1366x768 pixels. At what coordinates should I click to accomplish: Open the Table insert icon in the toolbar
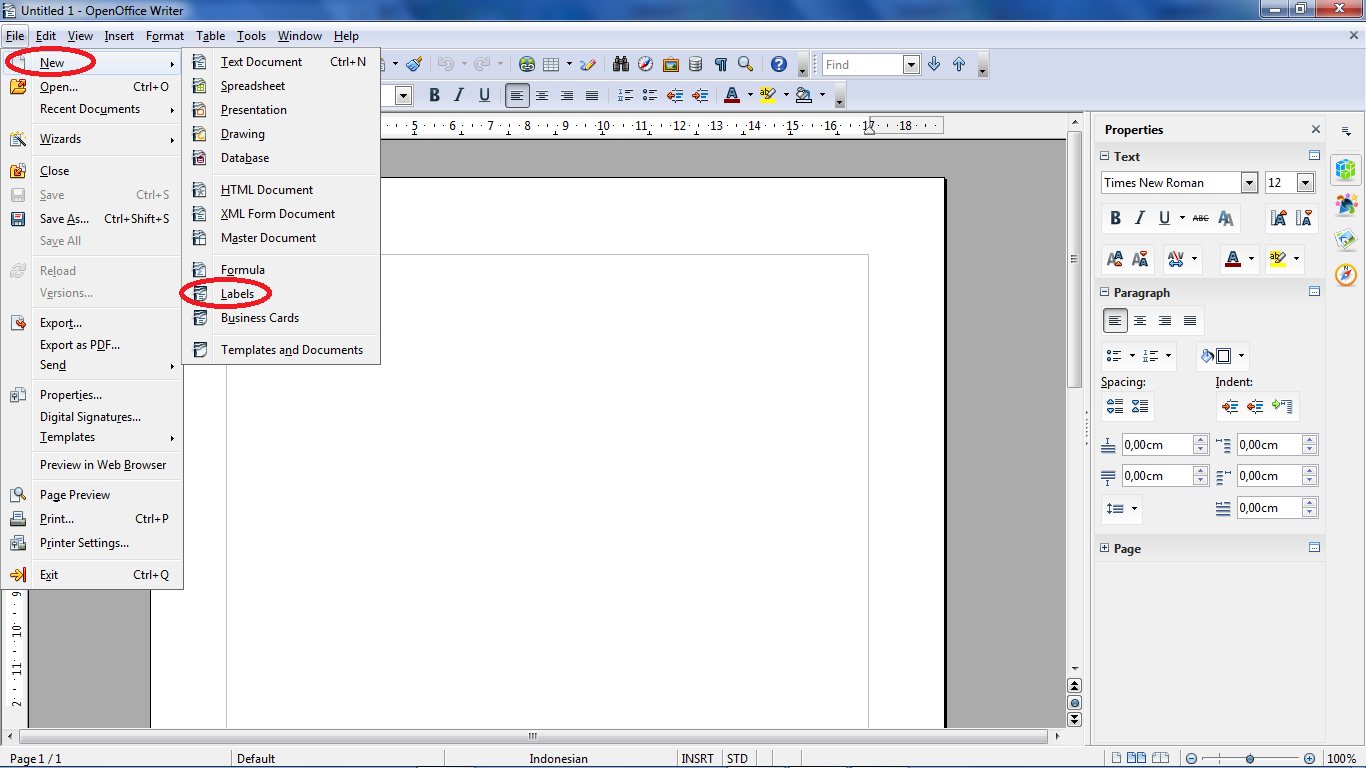pyautogui.click(x=550, y=64)
